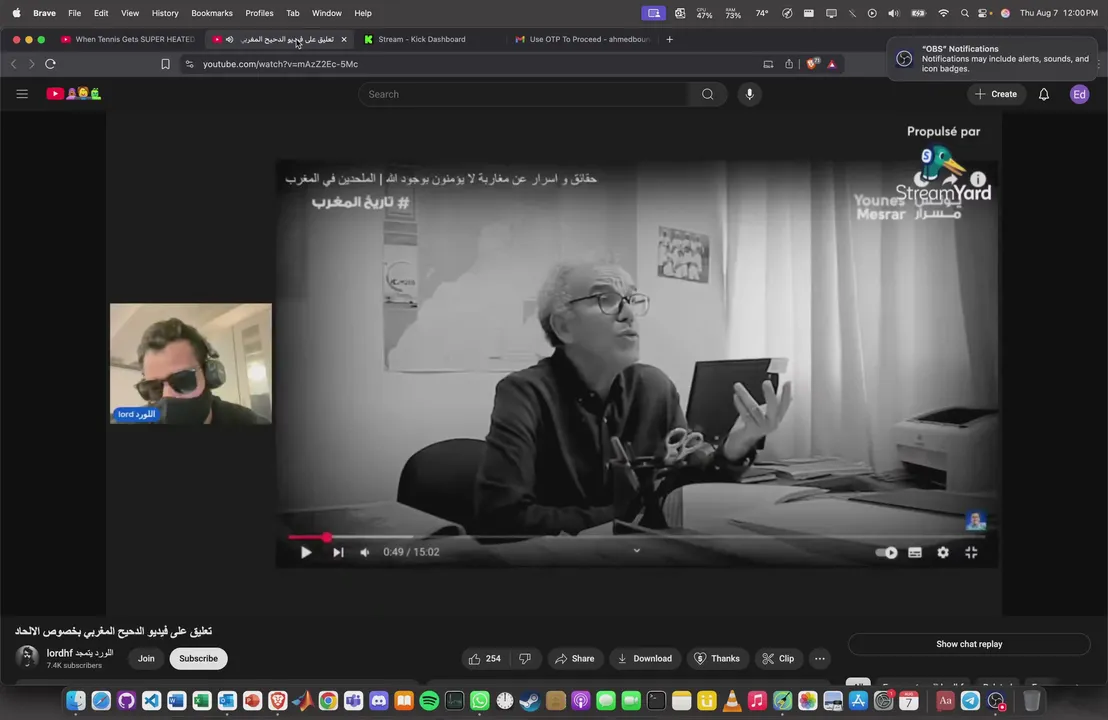Open site settings icon in address bar
1108x720 pixels.
pos(189,64)
